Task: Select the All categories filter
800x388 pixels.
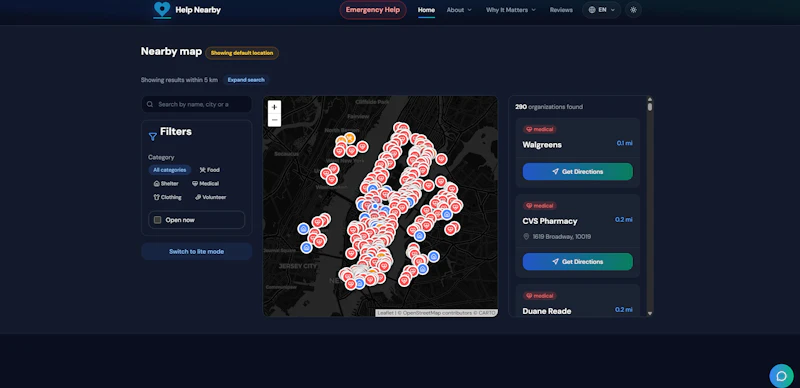Action: coord(170,170)
